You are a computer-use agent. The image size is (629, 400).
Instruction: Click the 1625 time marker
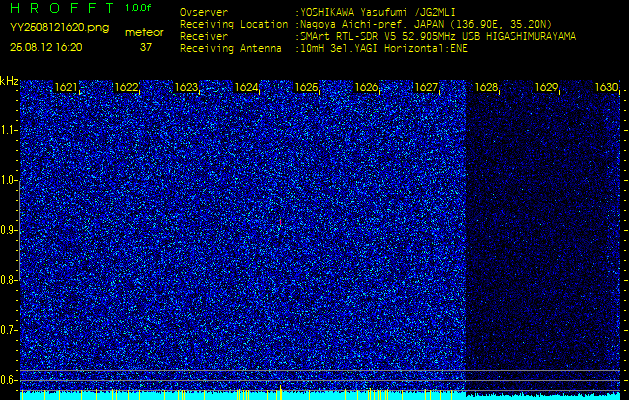[x=306, y=87]
